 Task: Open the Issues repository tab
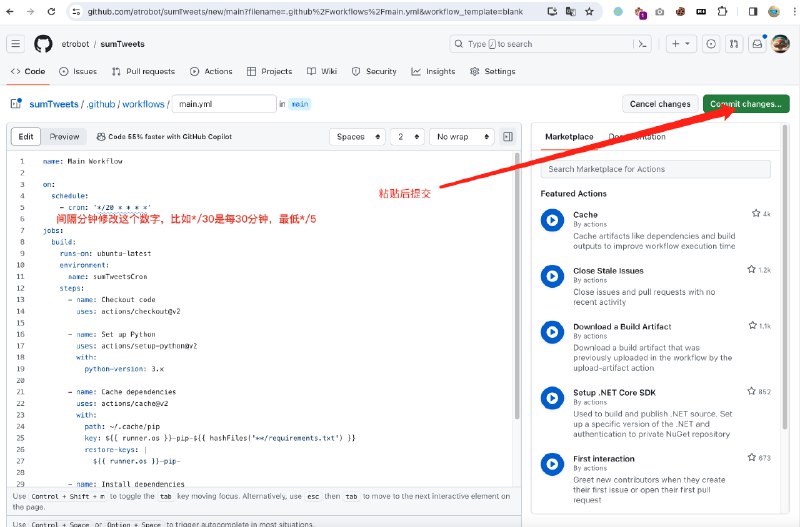(78, 71)
